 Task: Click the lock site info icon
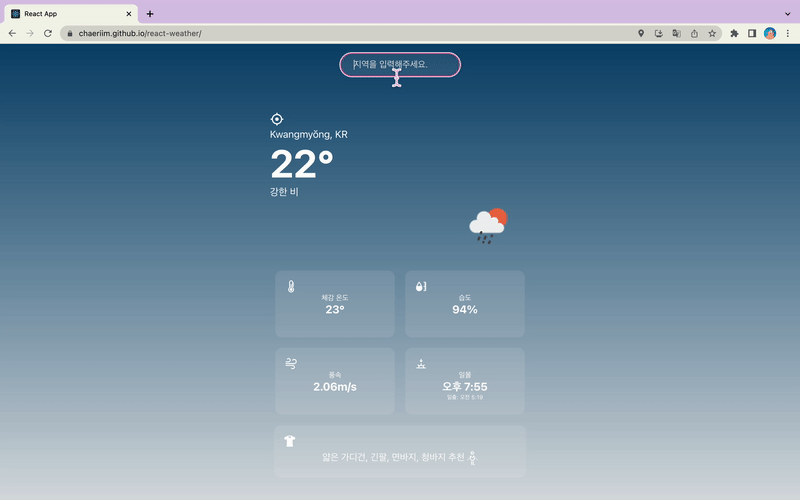pos(70,33)
